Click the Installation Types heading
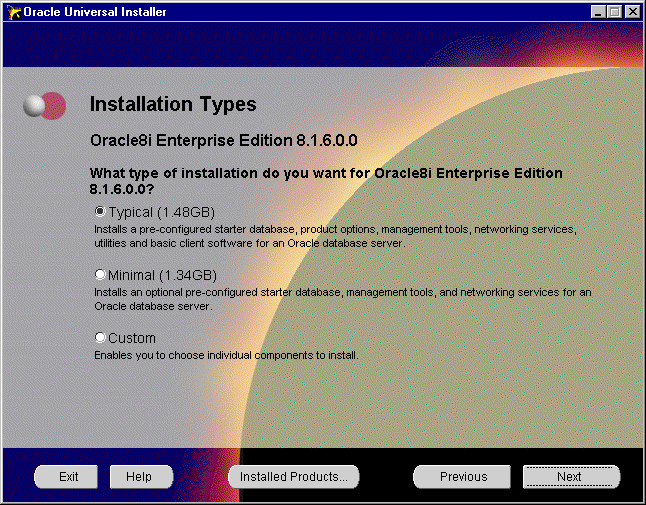Screen dimensions: 646x505 (x=173, y=104)
